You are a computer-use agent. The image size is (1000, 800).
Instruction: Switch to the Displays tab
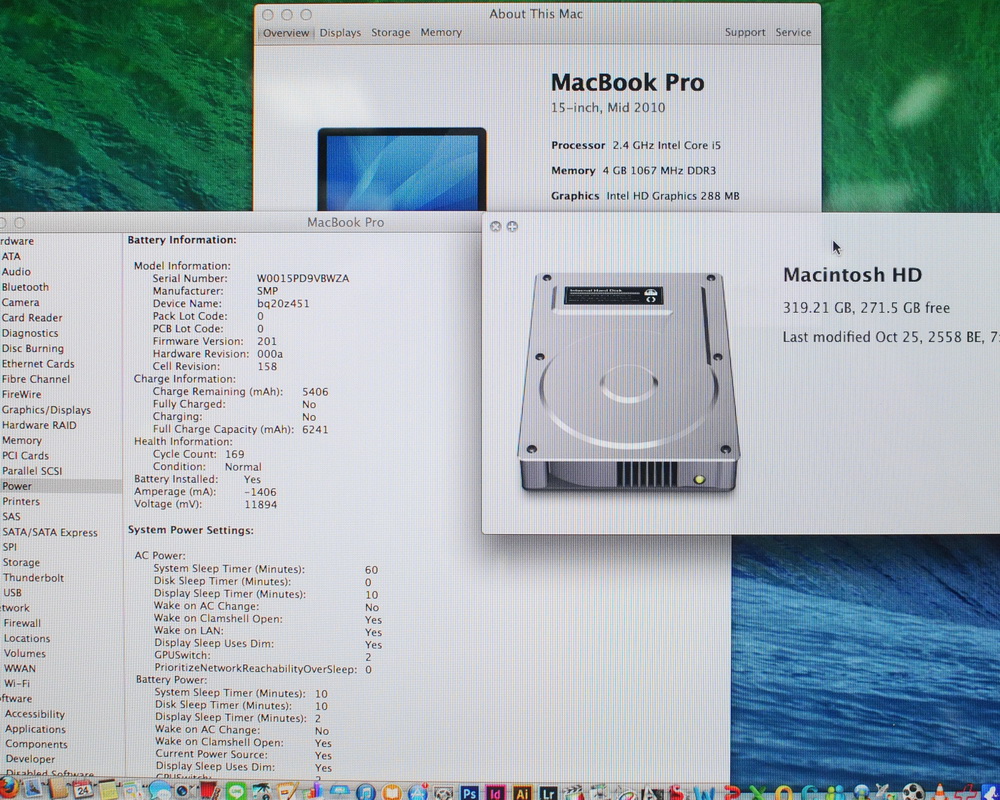click(340, 33)
